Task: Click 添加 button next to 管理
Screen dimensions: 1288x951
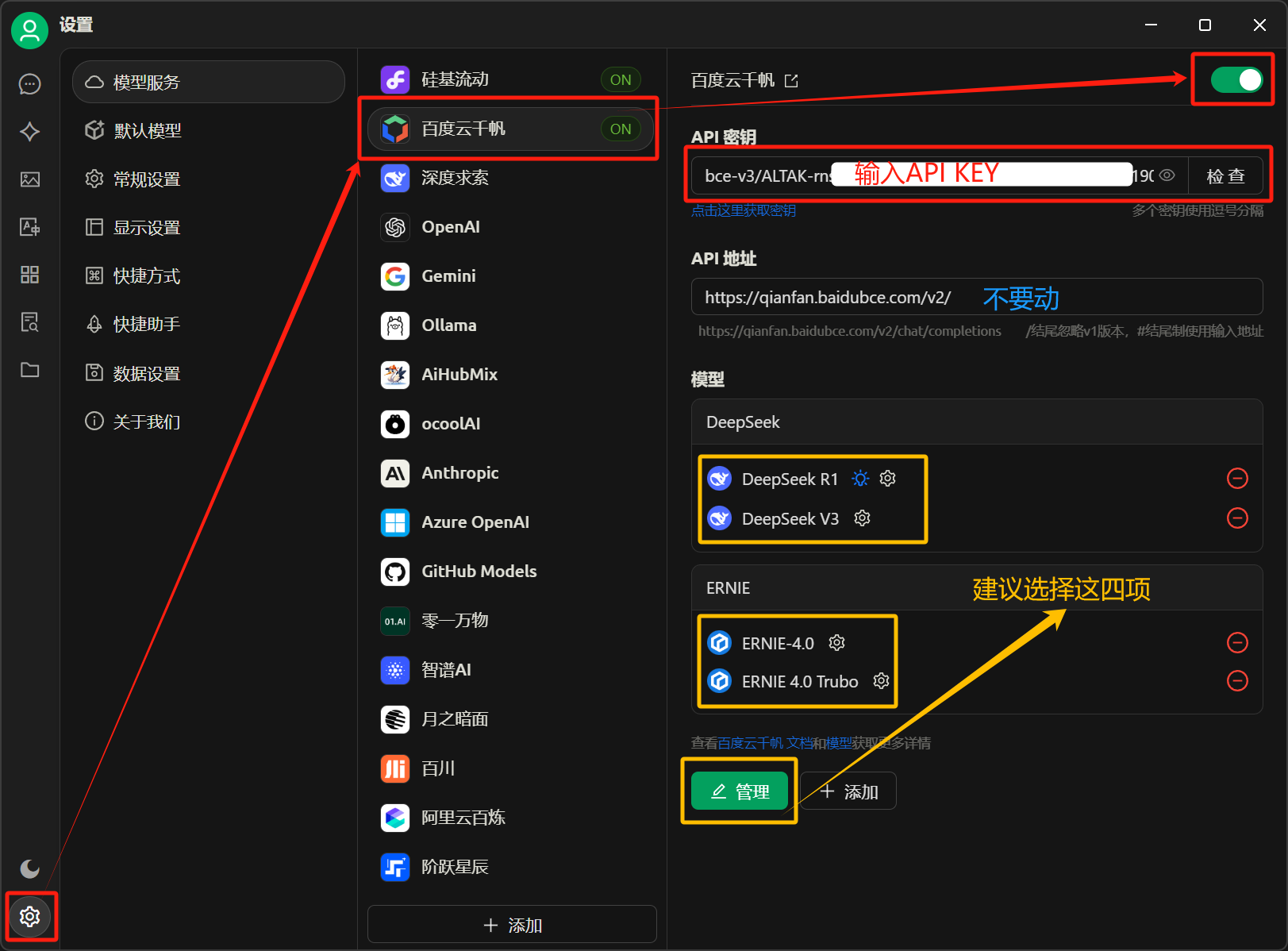Action: [x=848, y=791]
